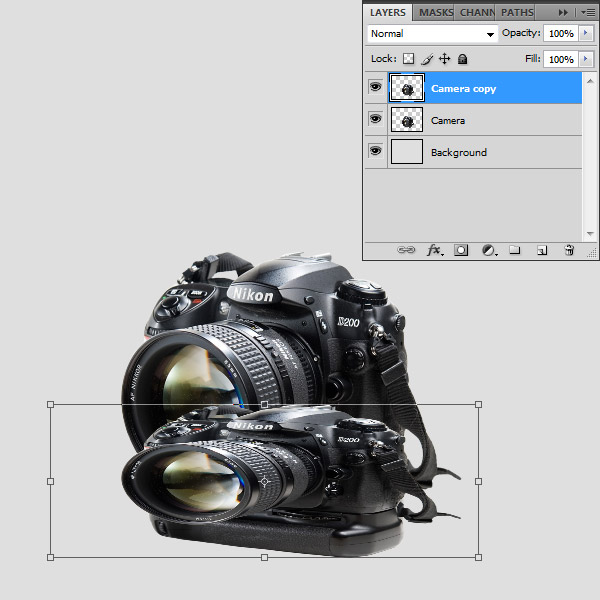Click the top-left transform handle

tap(51, 404)
